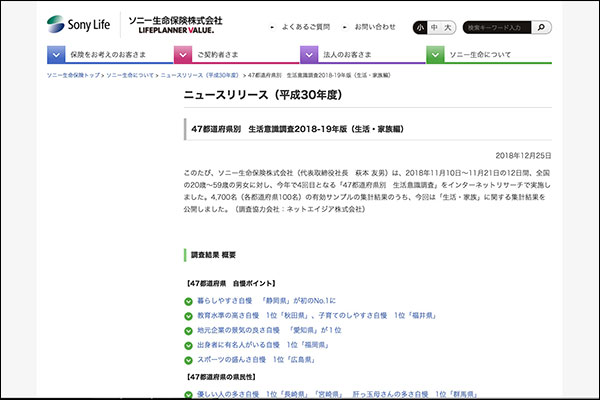Open よくあるご質問 in the header
This screenshot has height=400, width=600.
pos(306,27)
